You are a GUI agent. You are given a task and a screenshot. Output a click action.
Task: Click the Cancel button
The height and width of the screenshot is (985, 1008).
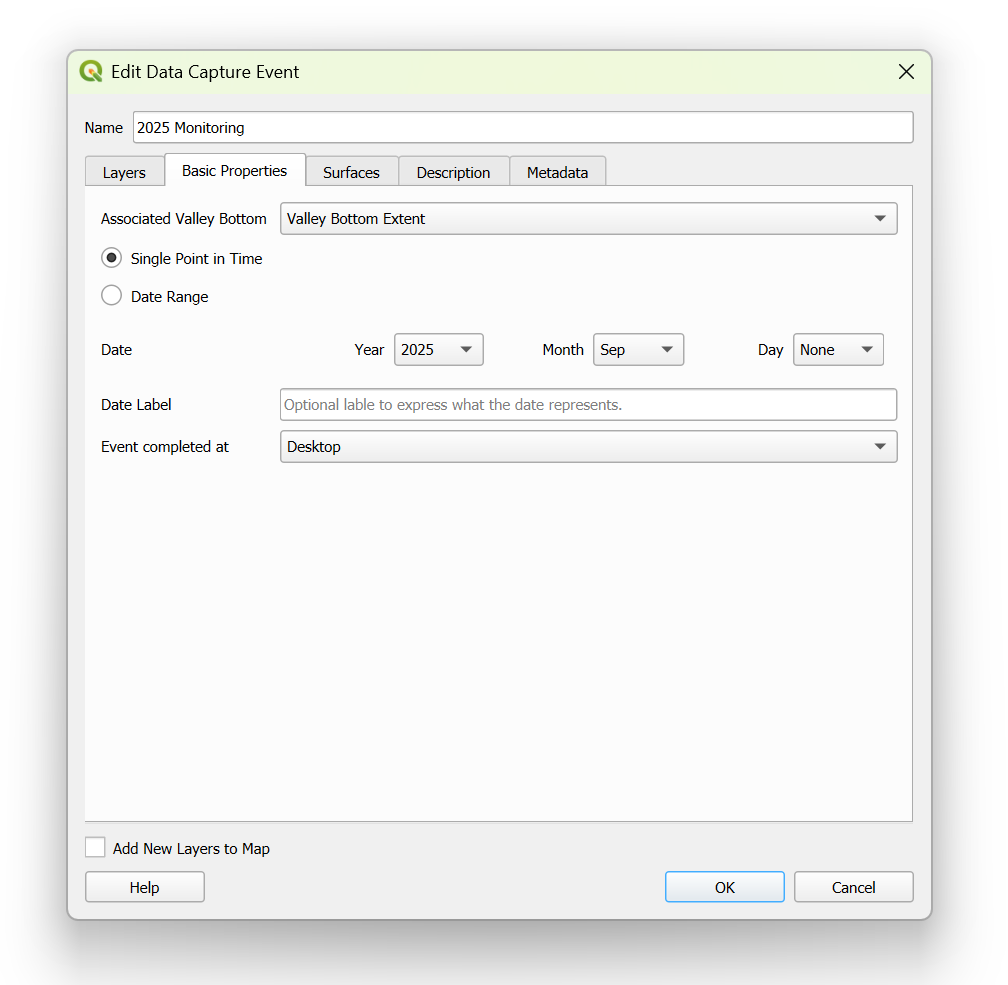click(853, 887)
